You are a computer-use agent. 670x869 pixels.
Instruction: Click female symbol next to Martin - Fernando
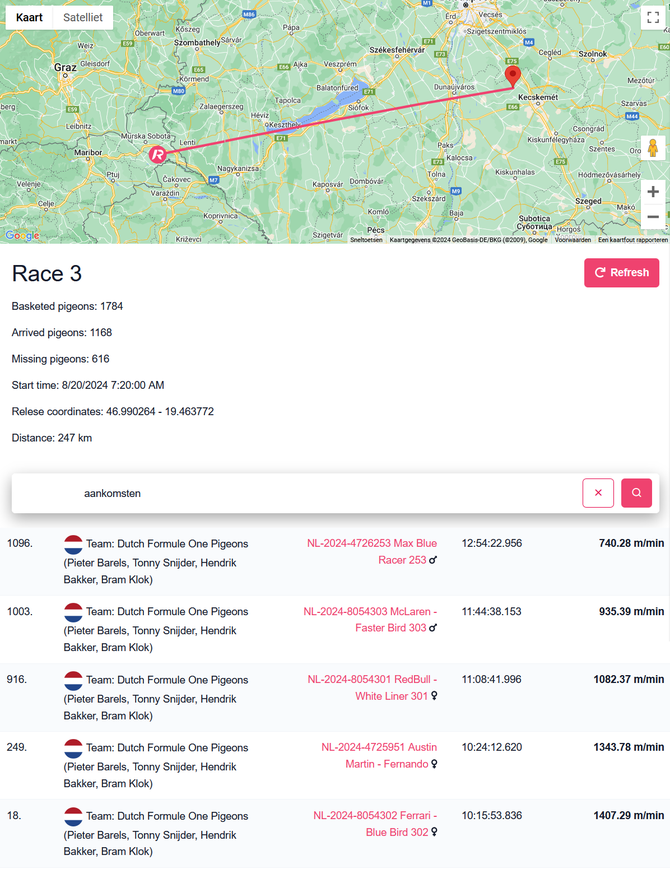coord(434,764)
